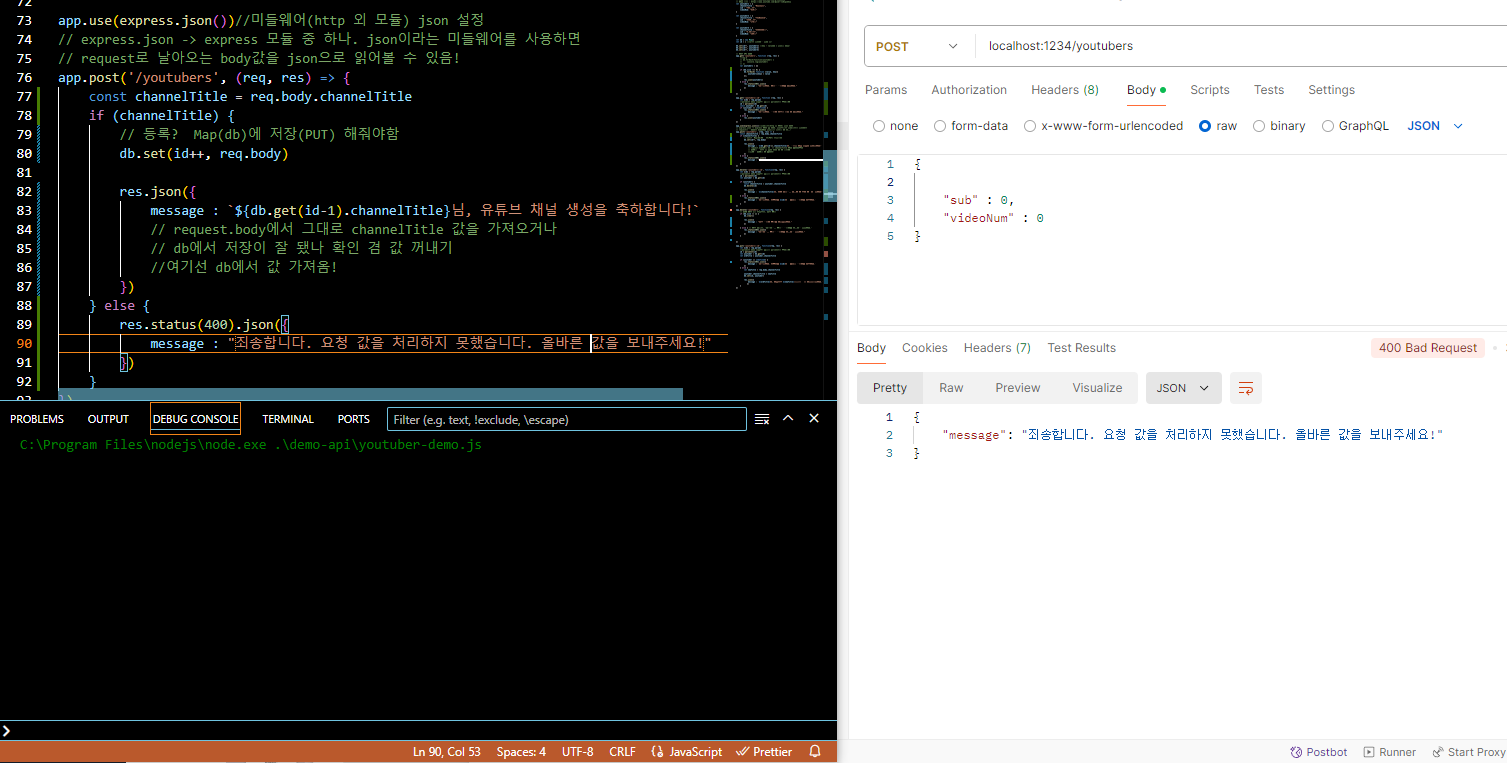This screenshot has width=1507, height=763.
Task: Close the VS Code bottom panel
Action: click(x=814, y=419)
